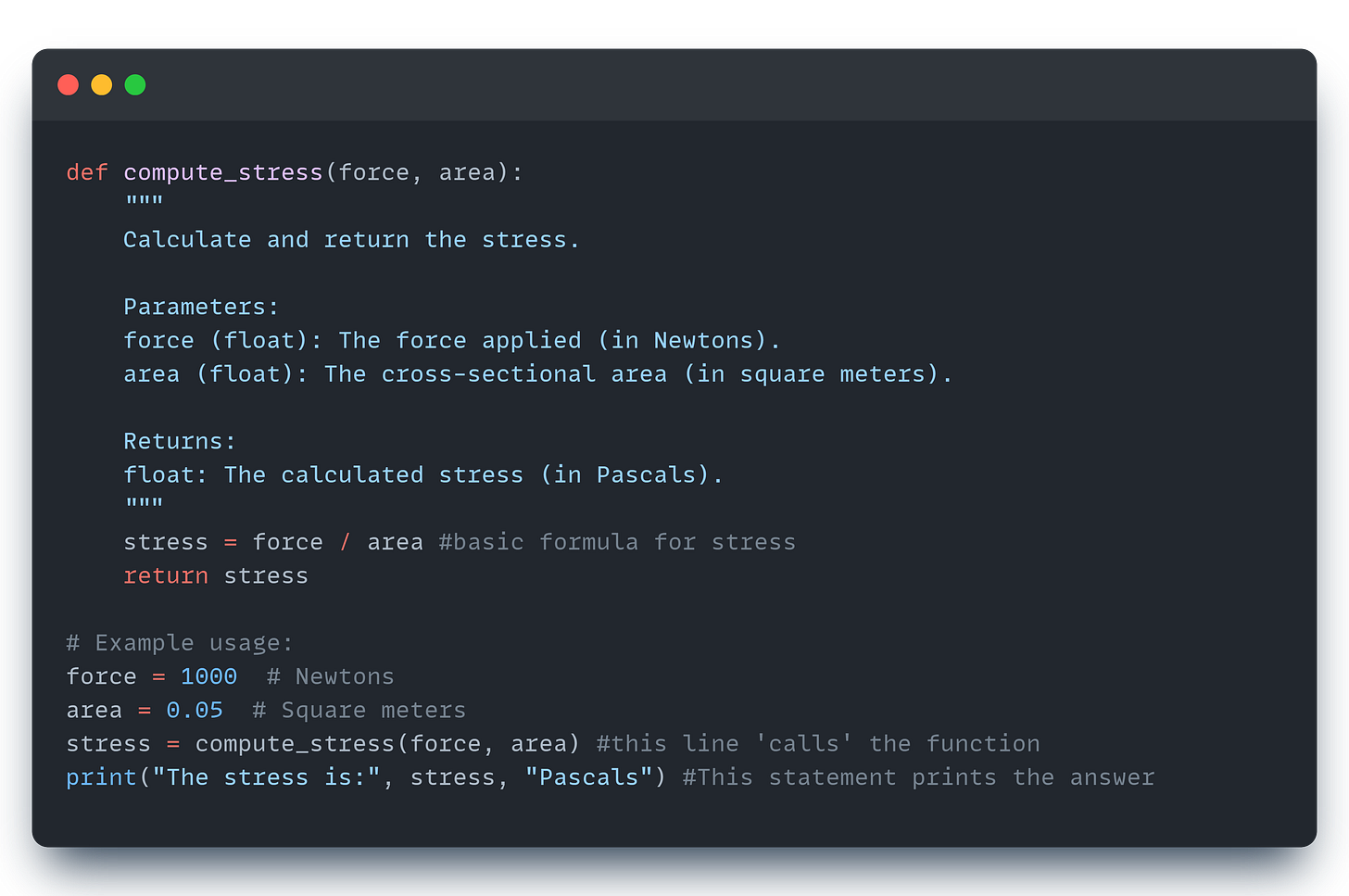Click the 0.05 area value
This screenshot has height=896, width=1349.
coord(195,710)
